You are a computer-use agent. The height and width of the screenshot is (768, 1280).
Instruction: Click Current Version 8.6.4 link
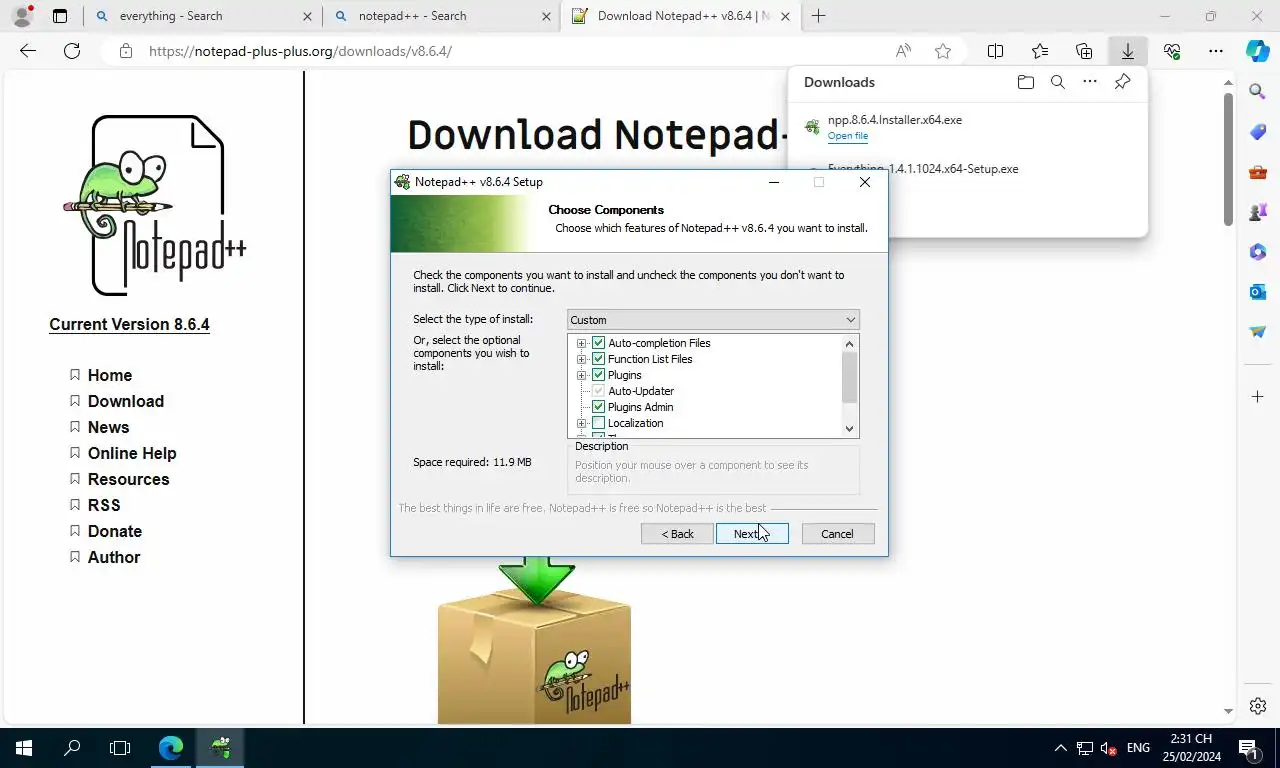point(129,324)
